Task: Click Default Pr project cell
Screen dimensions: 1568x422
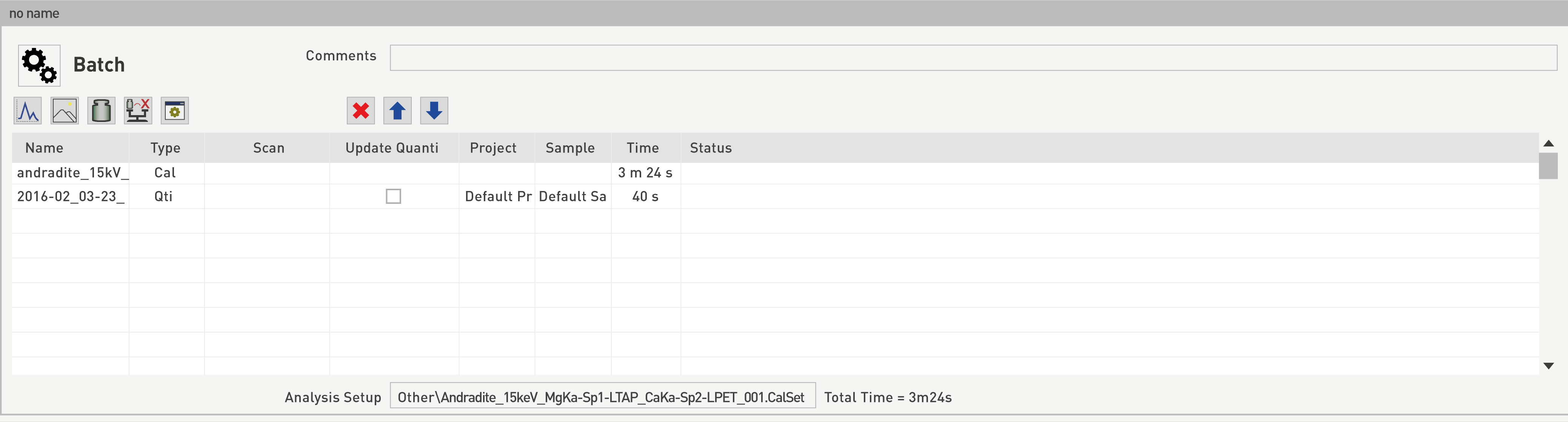Action: tap(497, 197)
